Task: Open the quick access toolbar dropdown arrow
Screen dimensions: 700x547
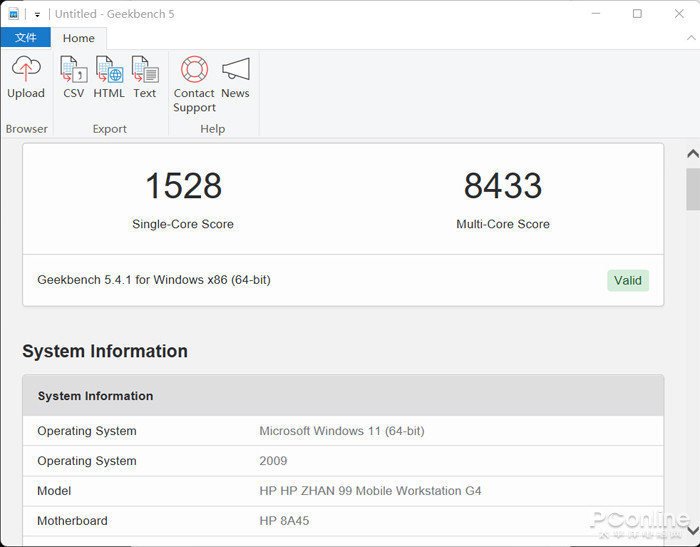Action: tap(38, 15)
